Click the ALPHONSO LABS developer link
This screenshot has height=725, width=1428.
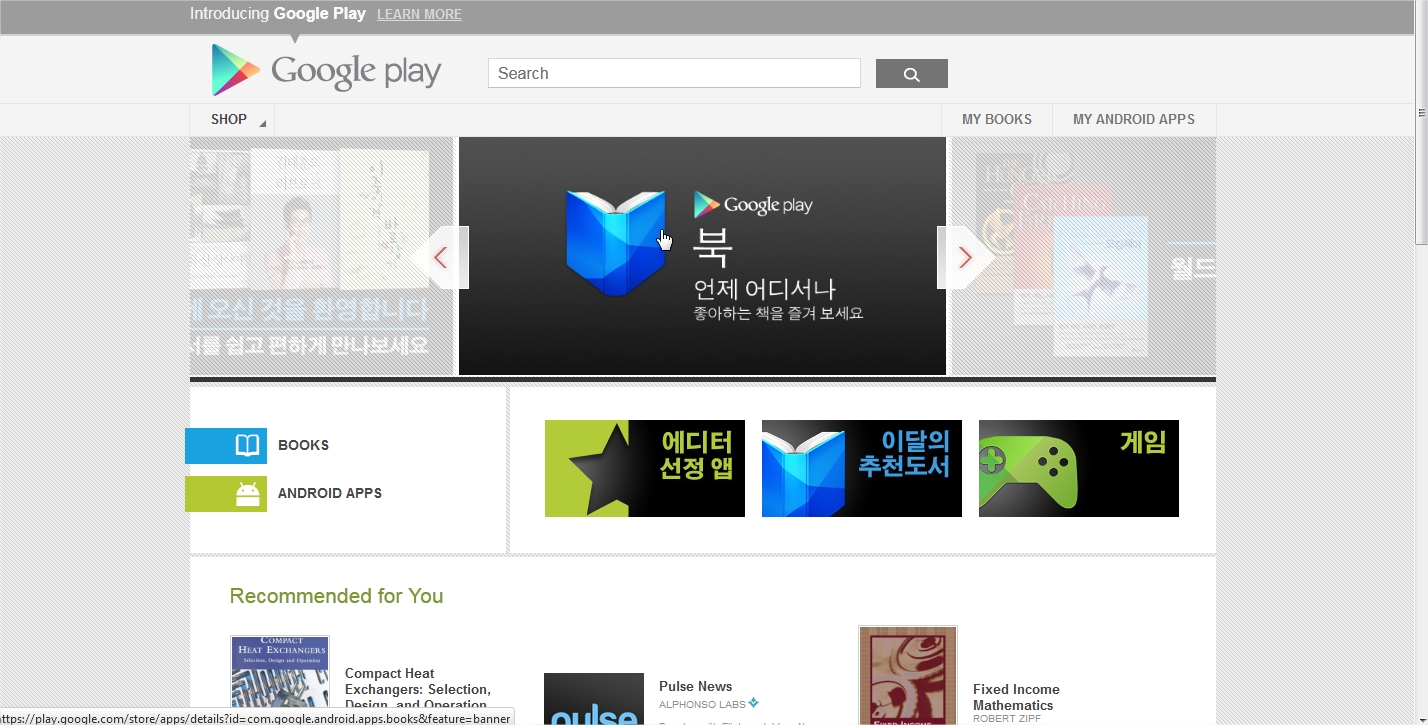[x=702, y=705]
